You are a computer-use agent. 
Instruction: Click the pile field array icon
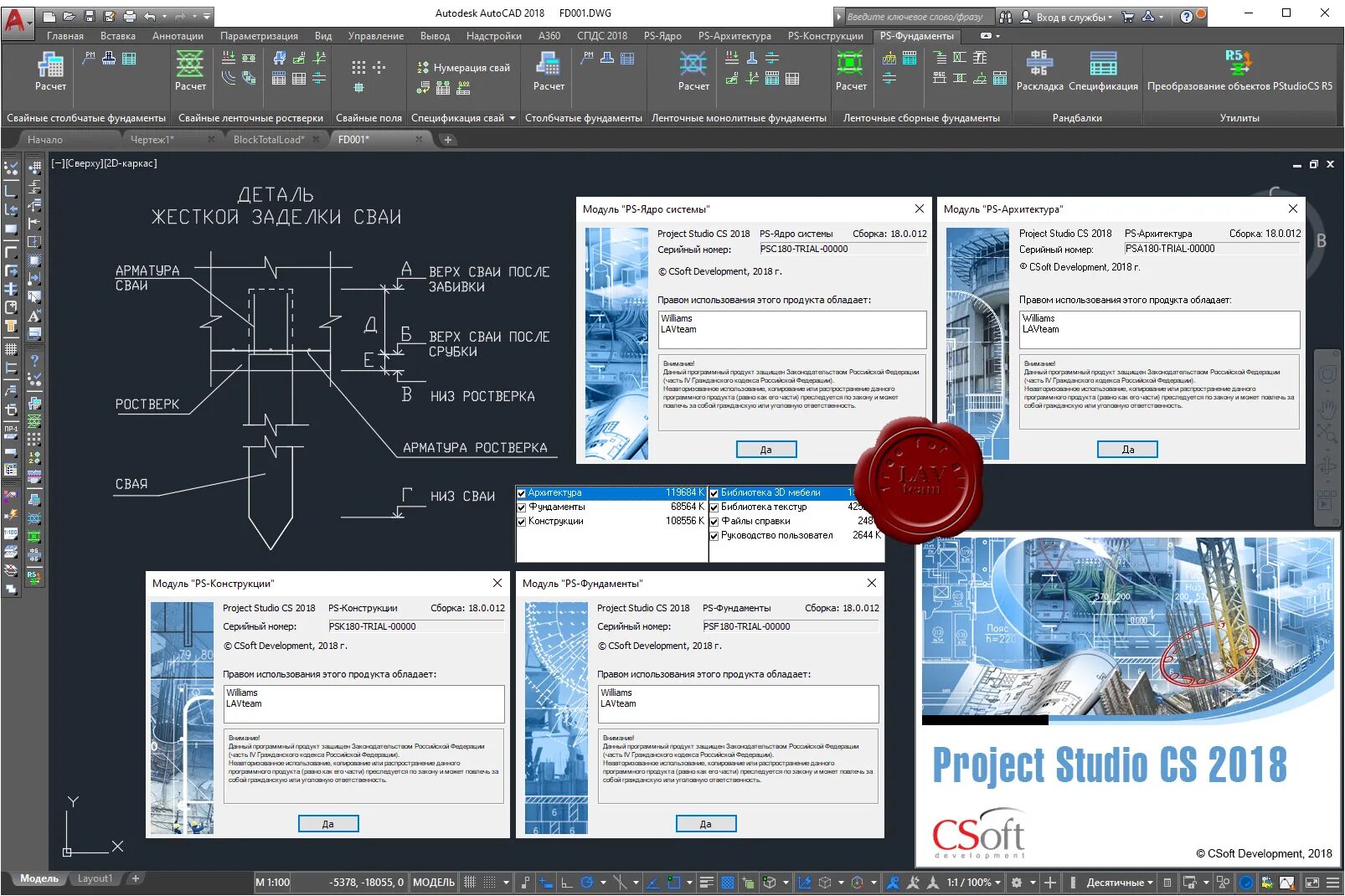(x=358, y=67)
